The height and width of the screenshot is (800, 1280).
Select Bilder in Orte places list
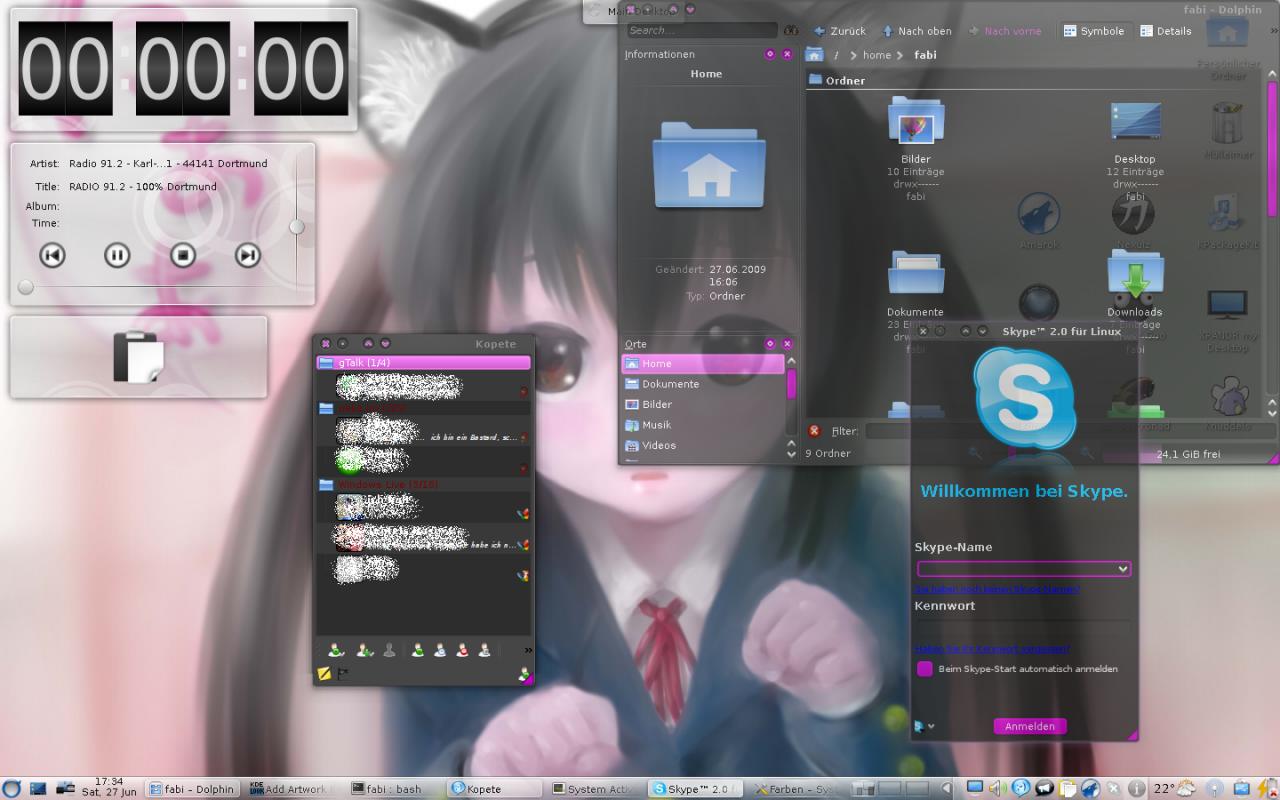(x=703, y=405)
